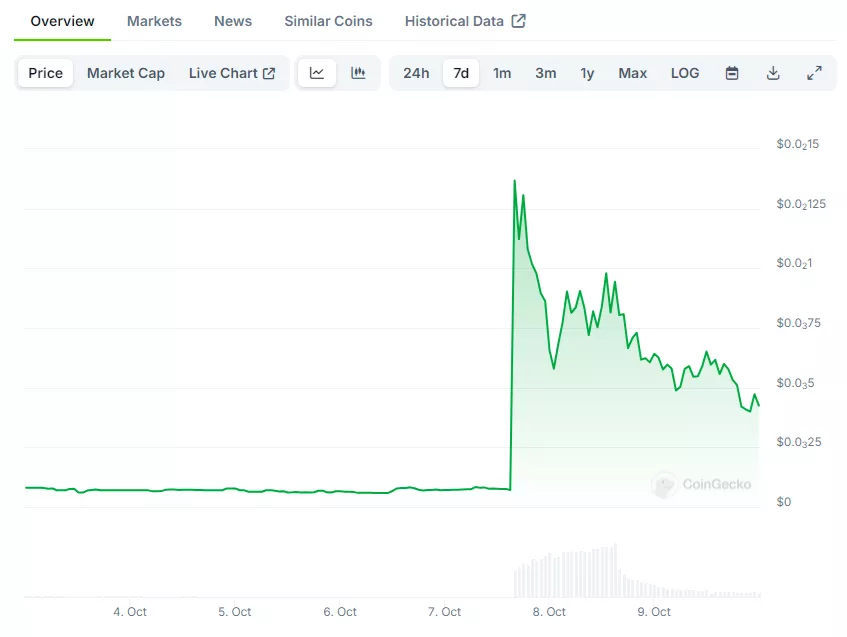Open the Similar Coins tab
847x637 pixels.
tap(328, 20)
